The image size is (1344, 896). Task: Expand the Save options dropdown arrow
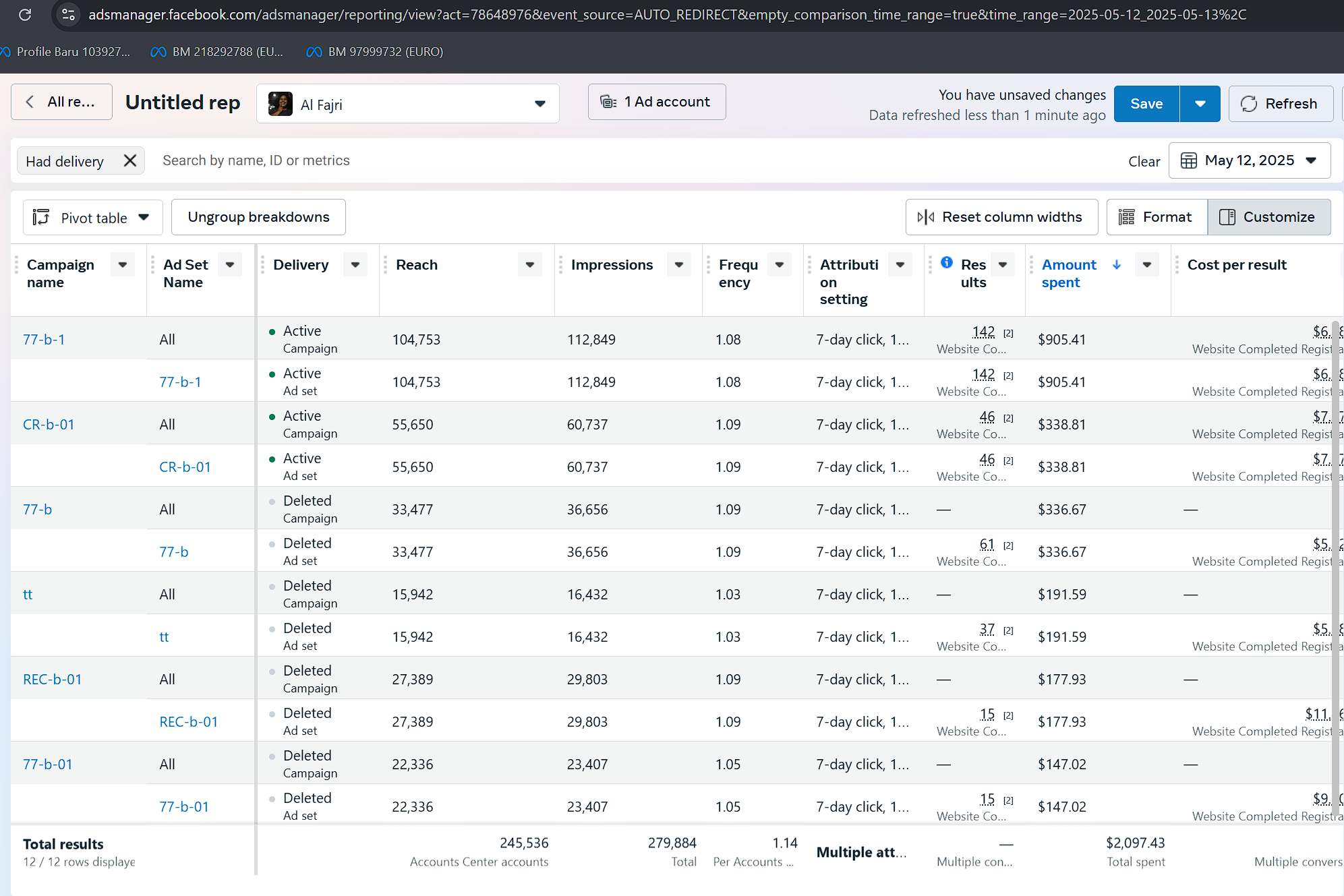[x=1200, y=104]
